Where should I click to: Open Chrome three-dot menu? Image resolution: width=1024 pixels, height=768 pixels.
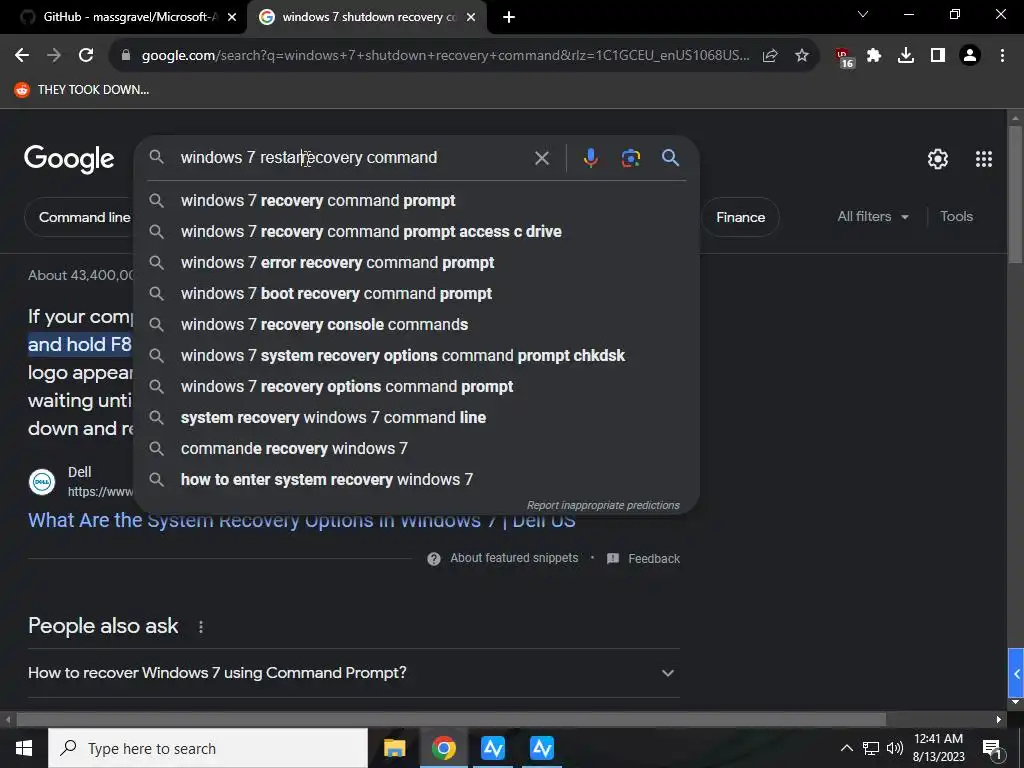pos(1002,56)
